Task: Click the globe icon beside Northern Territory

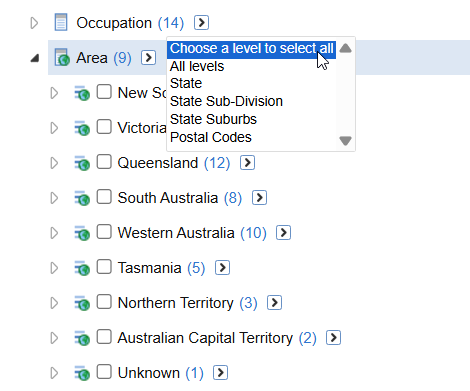Action: 82,303
